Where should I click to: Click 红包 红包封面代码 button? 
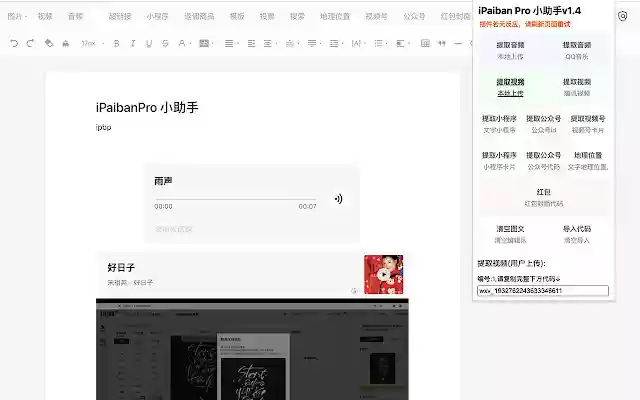544,198
